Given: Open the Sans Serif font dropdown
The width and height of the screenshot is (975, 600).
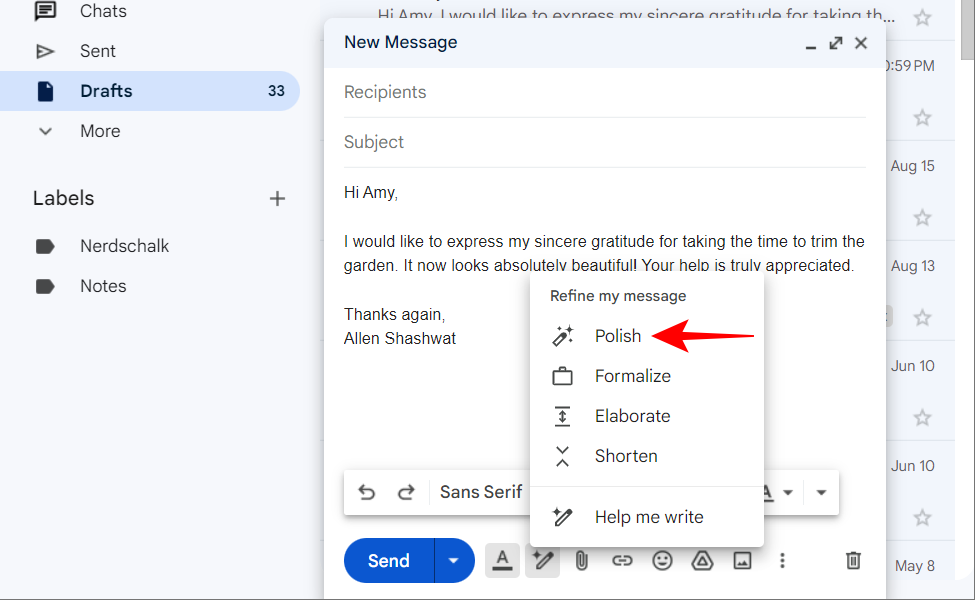Looking at the screenshot, I should click(482, 492).
